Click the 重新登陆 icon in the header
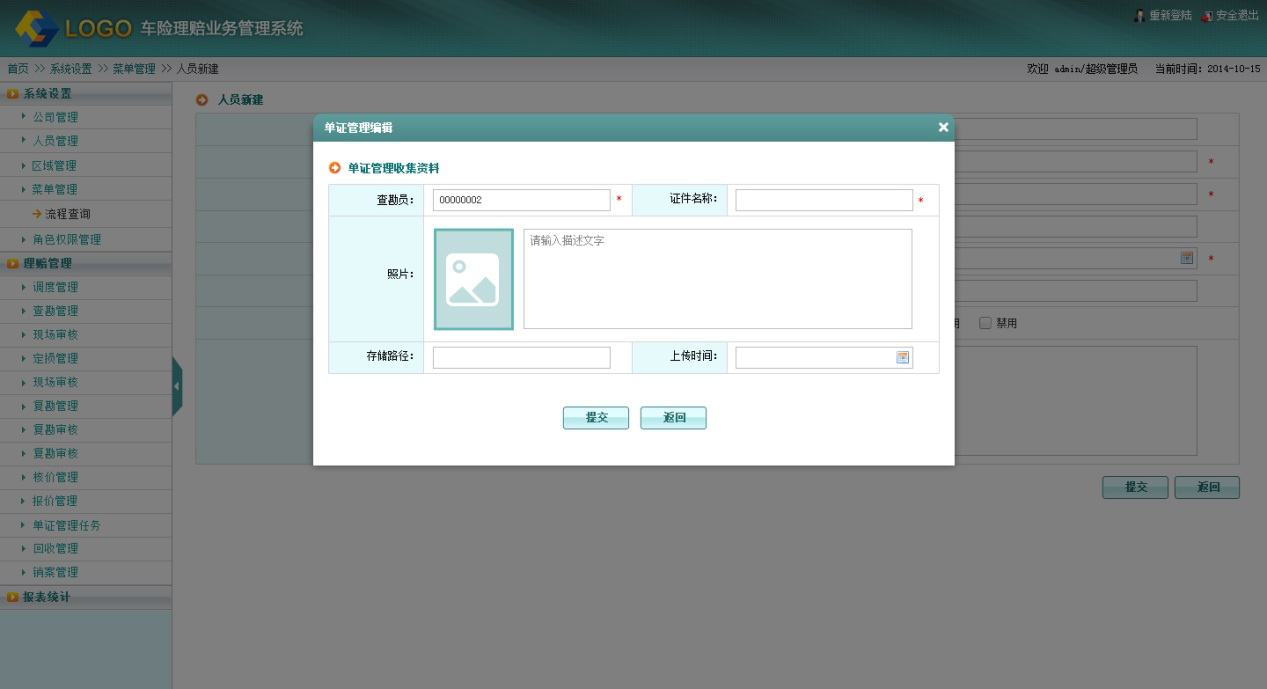 coord(1139,16)
